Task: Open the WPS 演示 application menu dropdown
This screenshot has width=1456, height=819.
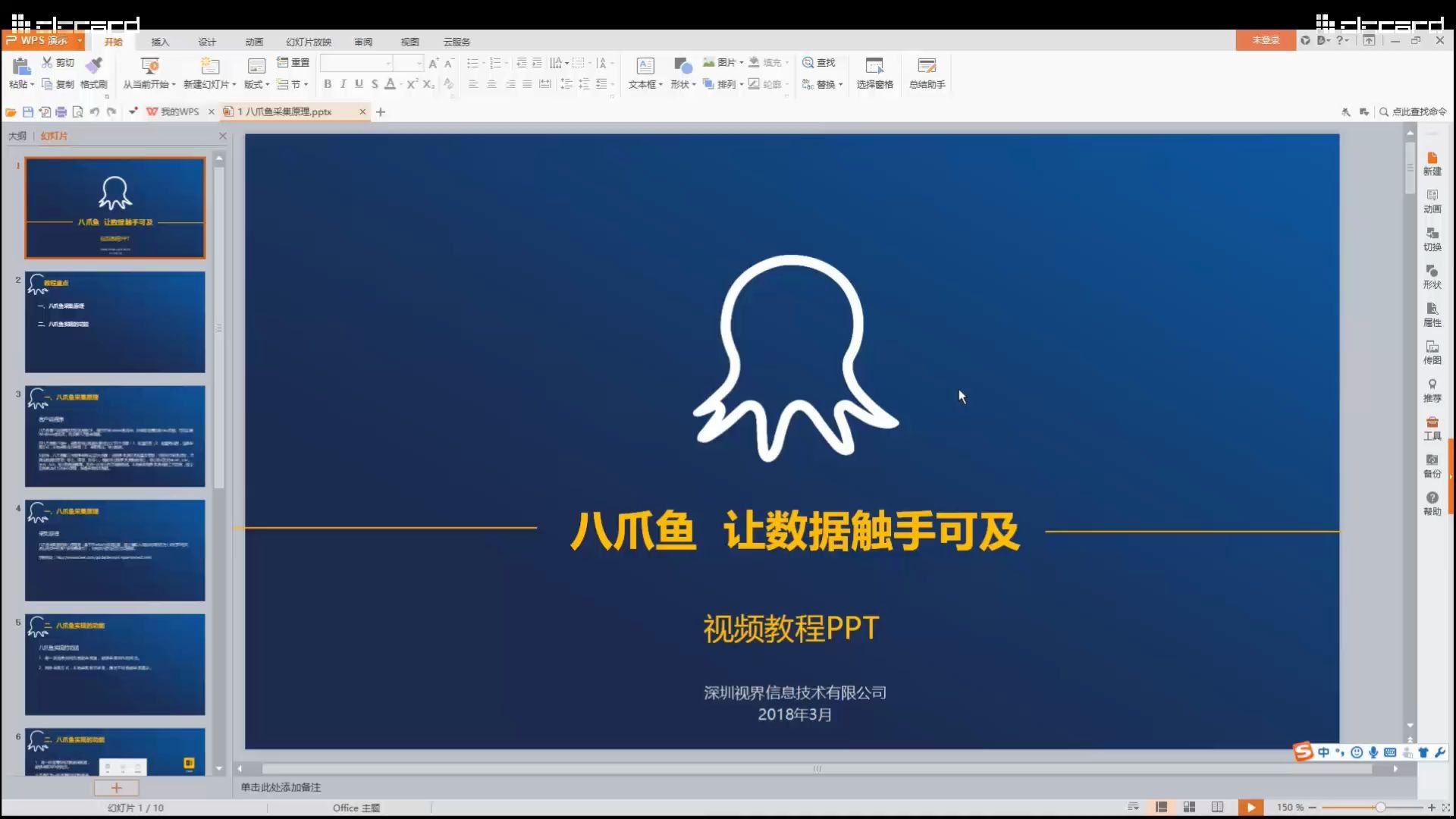Action: click(x=80, y=40)
